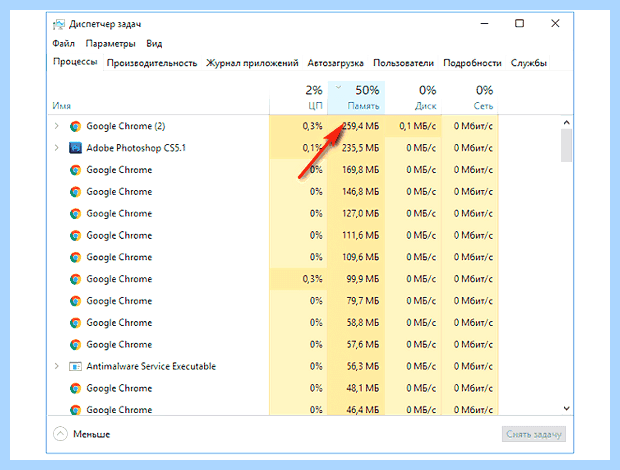Click Chrome icon in 146,8 МБ row
This screenshot has width=620, height=470.
tap(75, 192)
